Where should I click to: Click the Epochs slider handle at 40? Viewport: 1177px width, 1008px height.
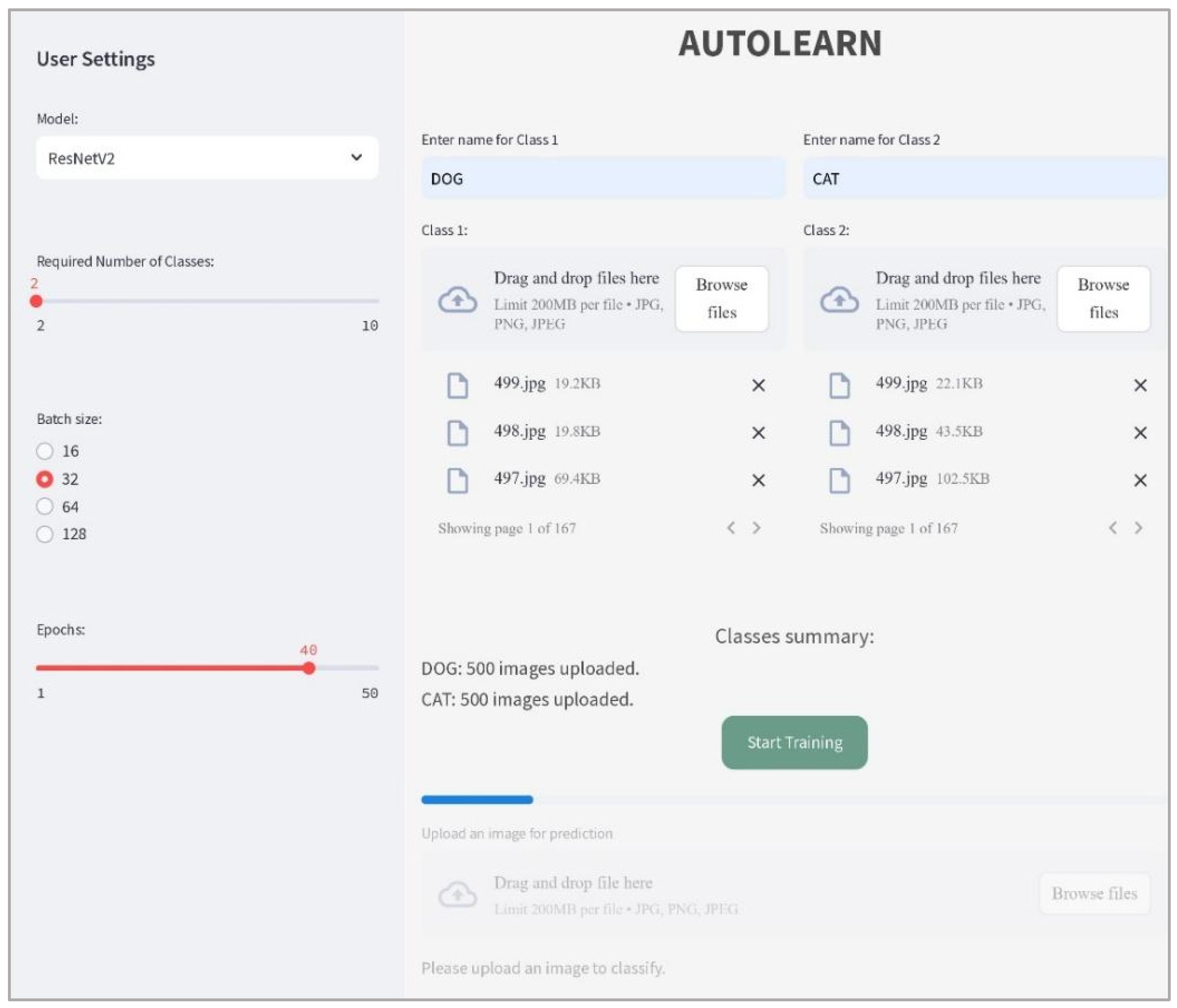[x=308, y=668]
